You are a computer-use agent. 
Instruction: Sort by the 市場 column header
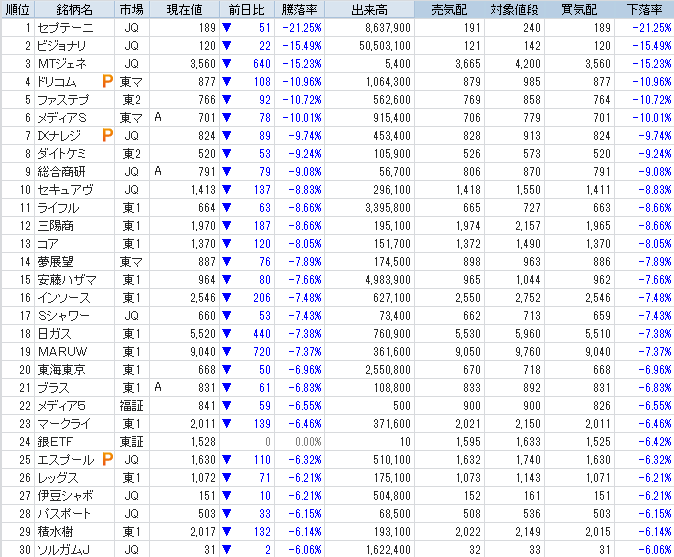[x=132, y=9]
